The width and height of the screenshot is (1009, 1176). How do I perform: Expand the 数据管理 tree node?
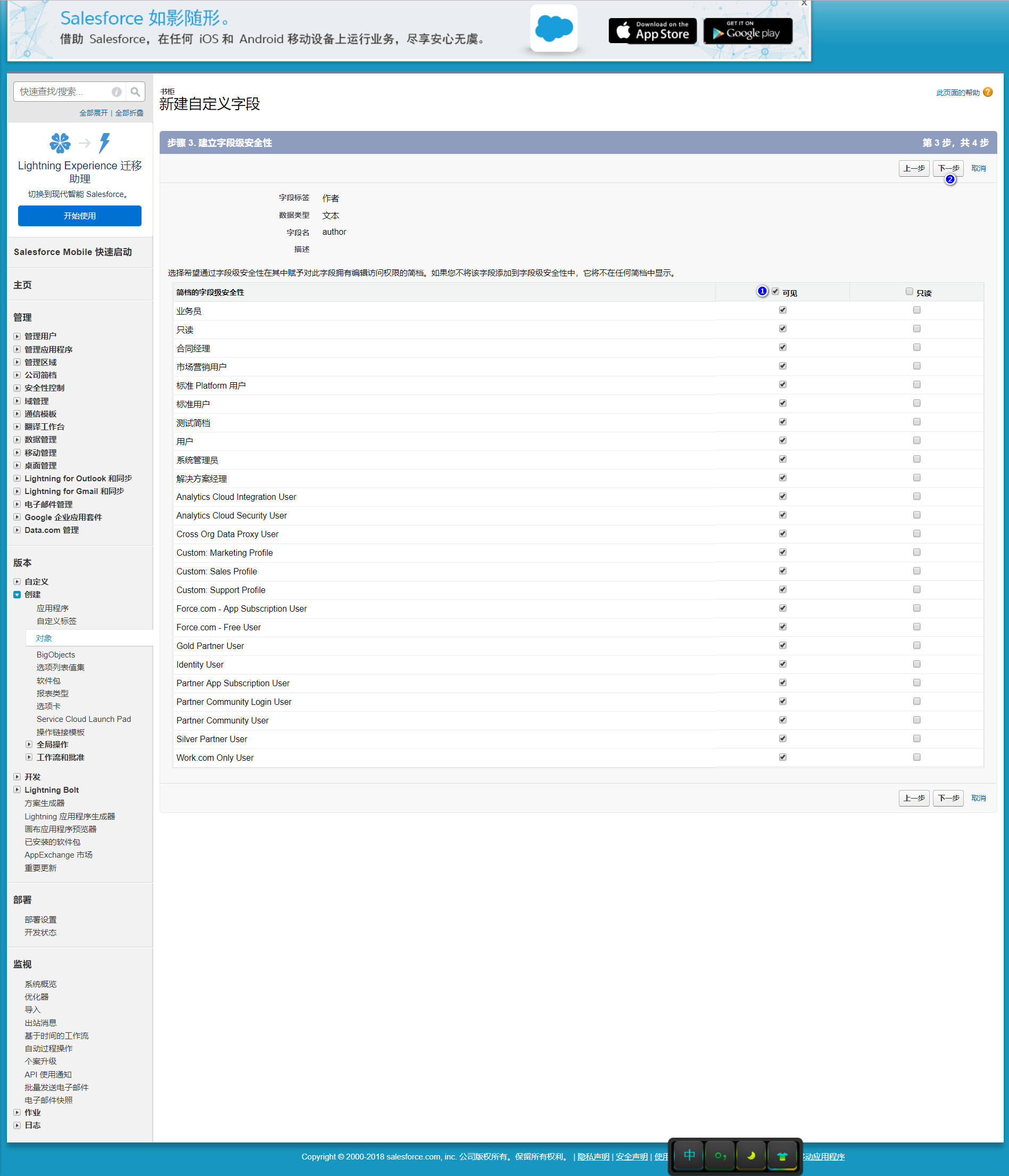click(17, 439)
